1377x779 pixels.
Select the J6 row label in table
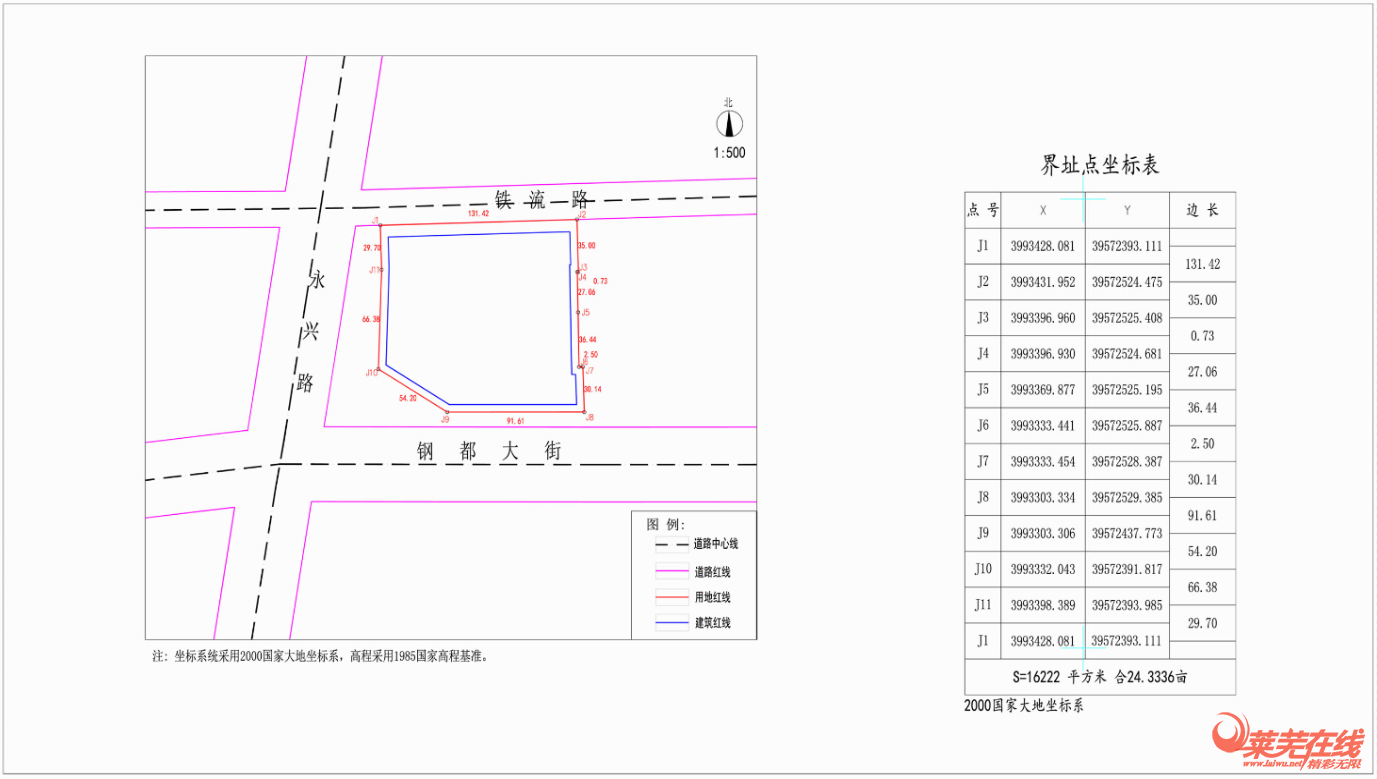coord(983,425)
